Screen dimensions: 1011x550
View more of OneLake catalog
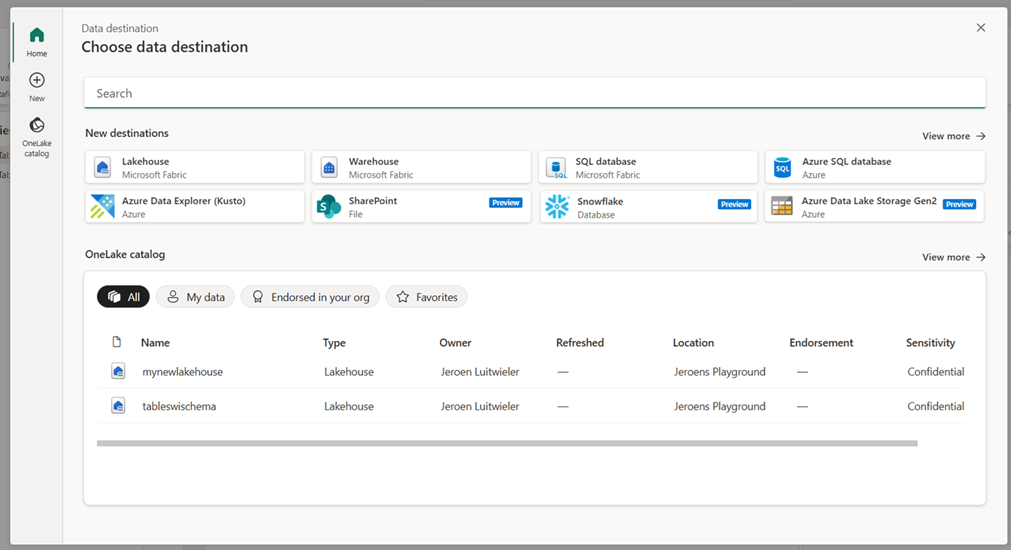pos(953,257)
